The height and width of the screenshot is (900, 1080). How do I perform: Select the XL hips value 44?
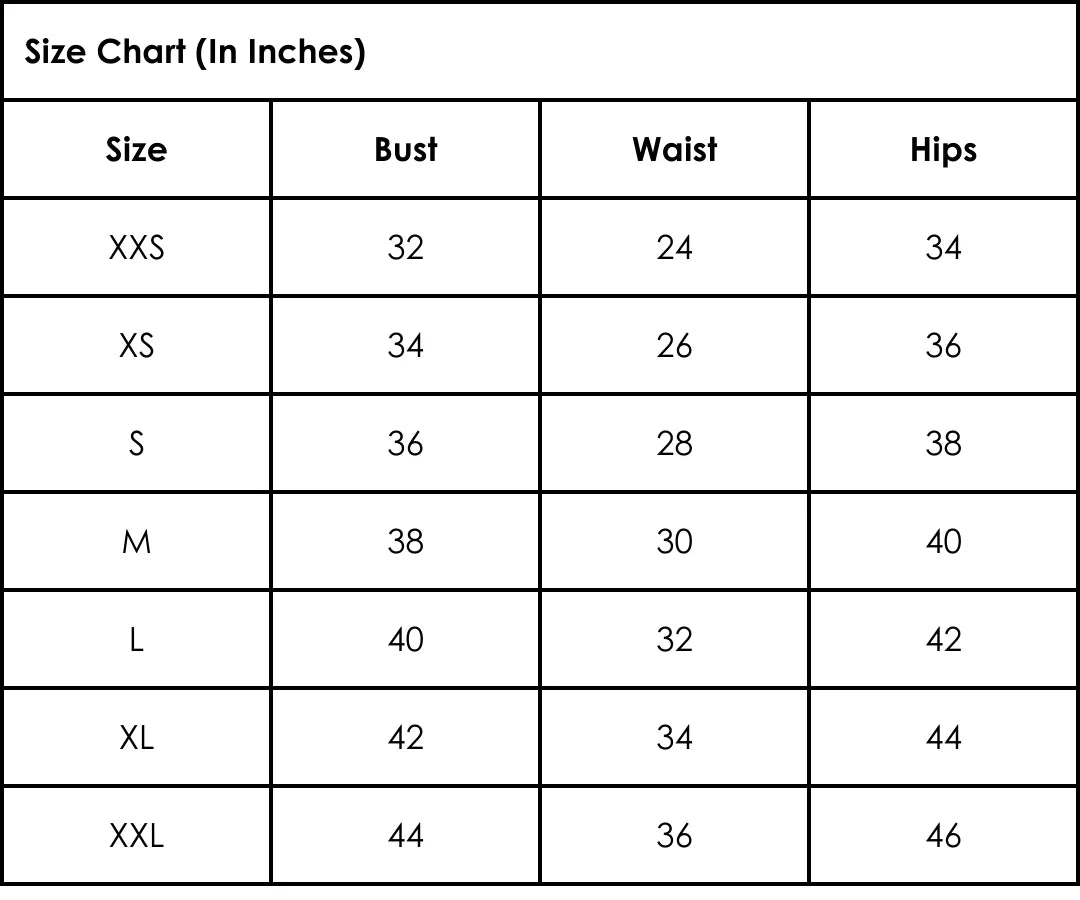pyautogui.click(x=943, y=737)
